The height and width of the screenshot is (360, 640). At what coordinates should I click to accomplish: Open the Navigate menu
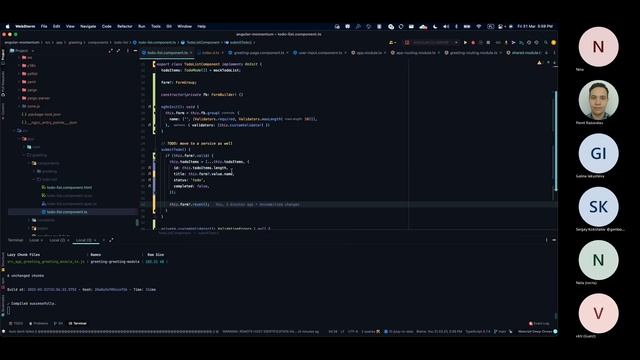click(x=88, y=27)
